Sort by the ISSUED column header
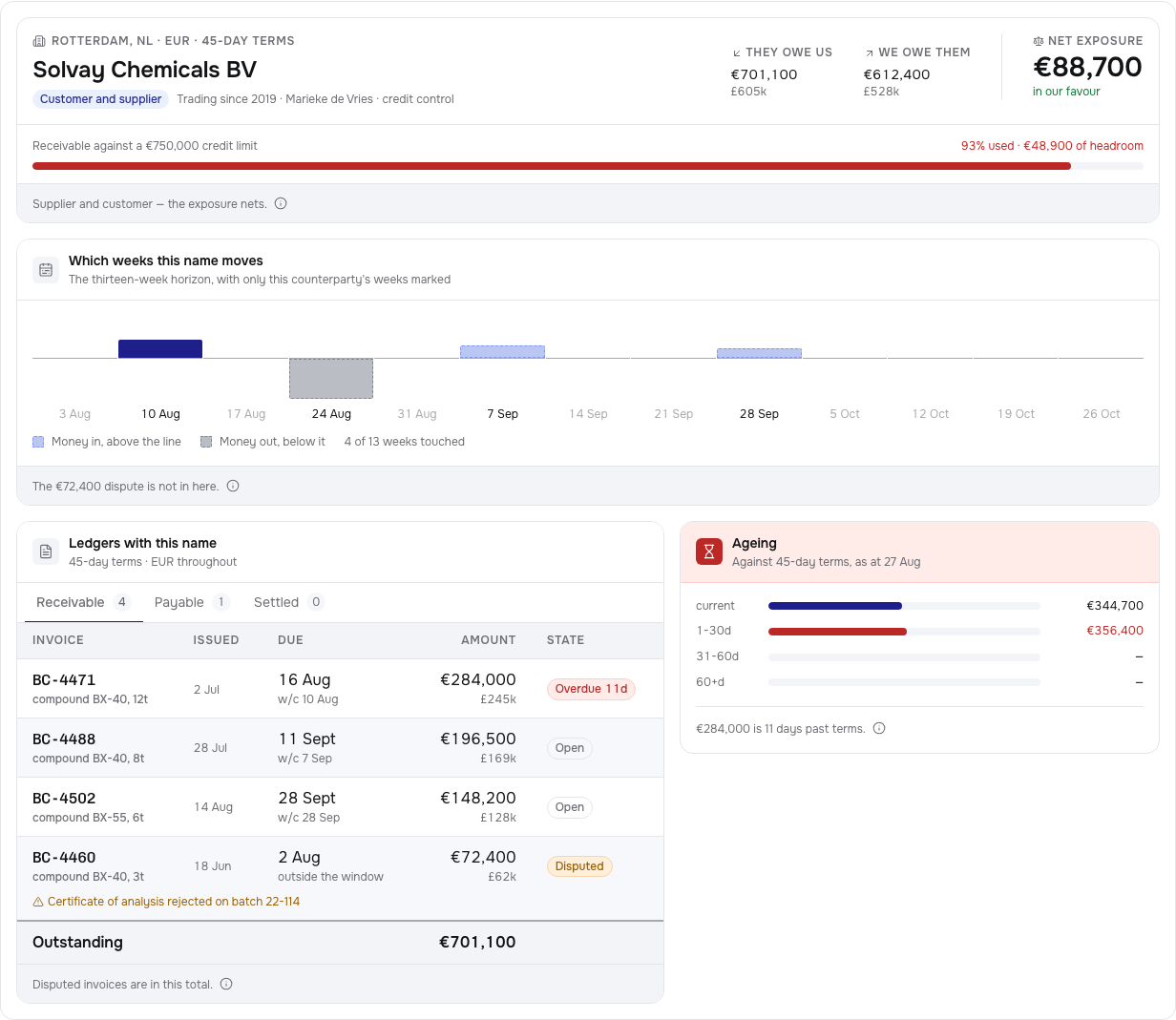This screenshot has width=1176, height=1020. coord(217,640)
